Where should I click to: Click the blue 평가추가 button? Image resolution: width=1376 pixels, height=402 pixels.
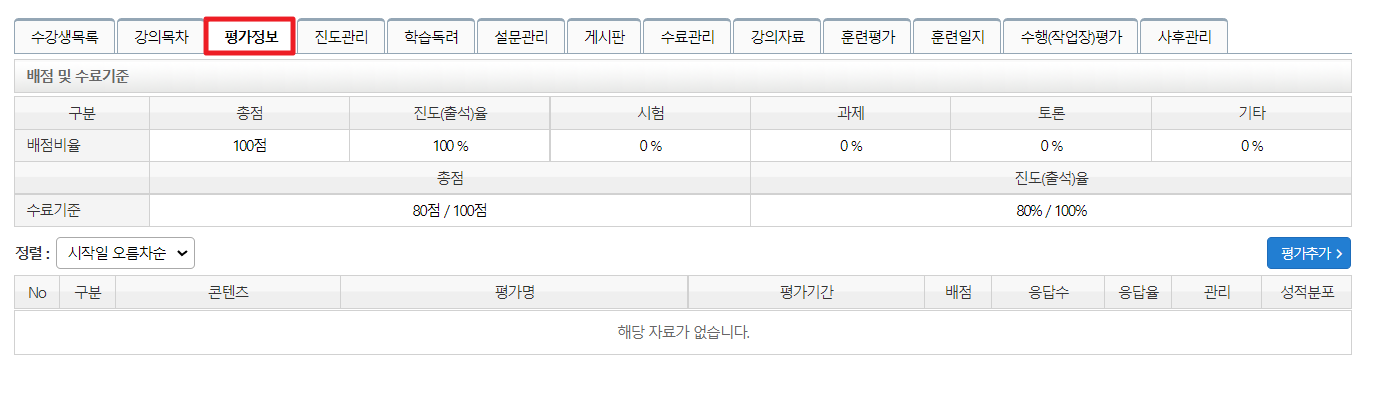pos(1308,254)
